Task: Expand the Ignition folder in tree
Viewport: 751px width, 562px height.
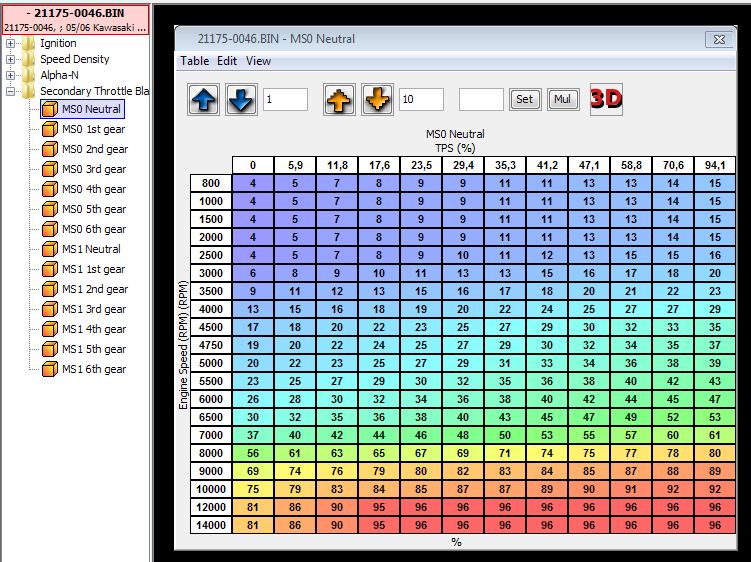Action: (x=11, y=44)
